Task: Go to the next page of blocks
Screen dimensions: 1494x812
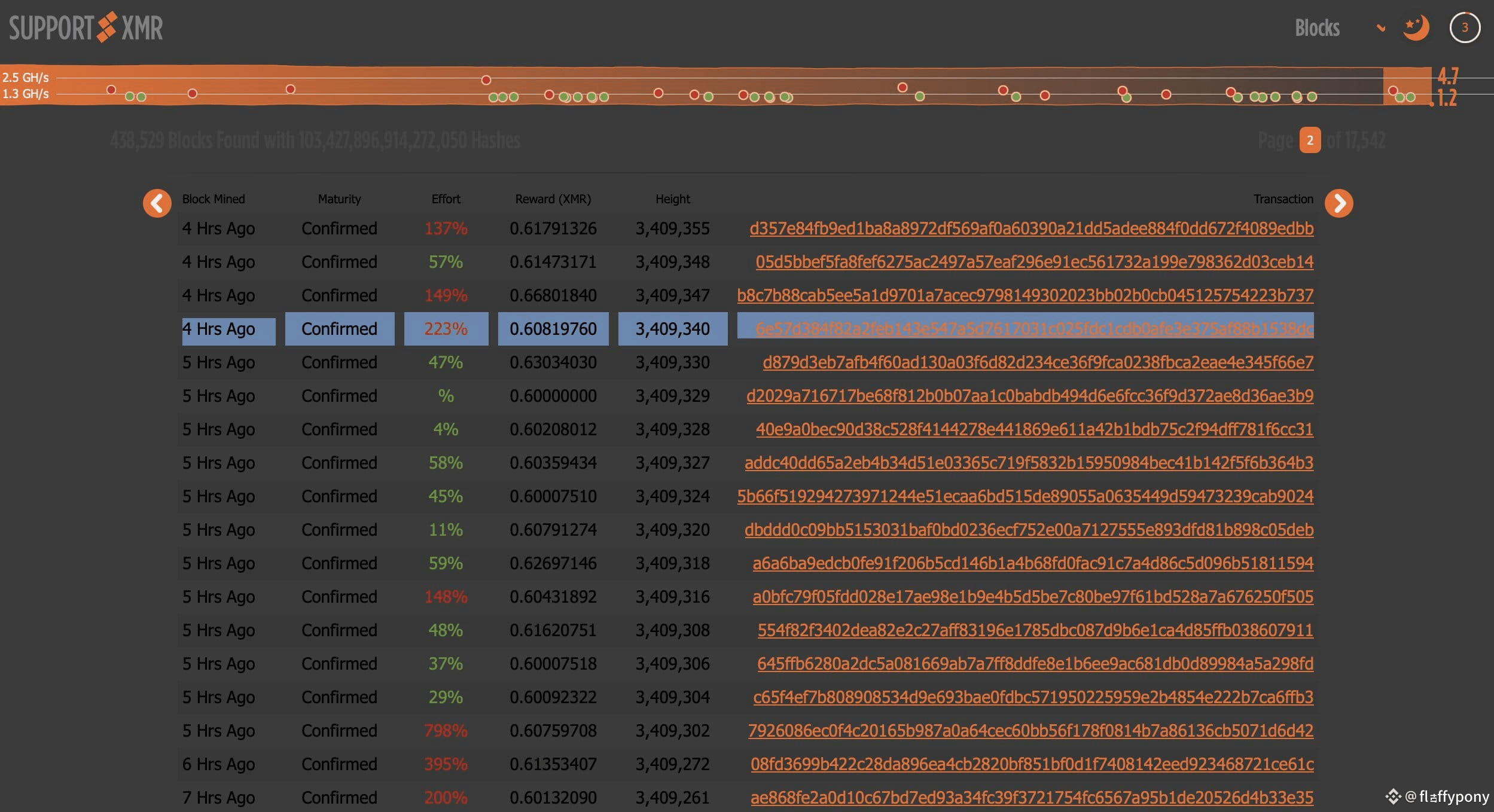Action: click(1339, 203)
